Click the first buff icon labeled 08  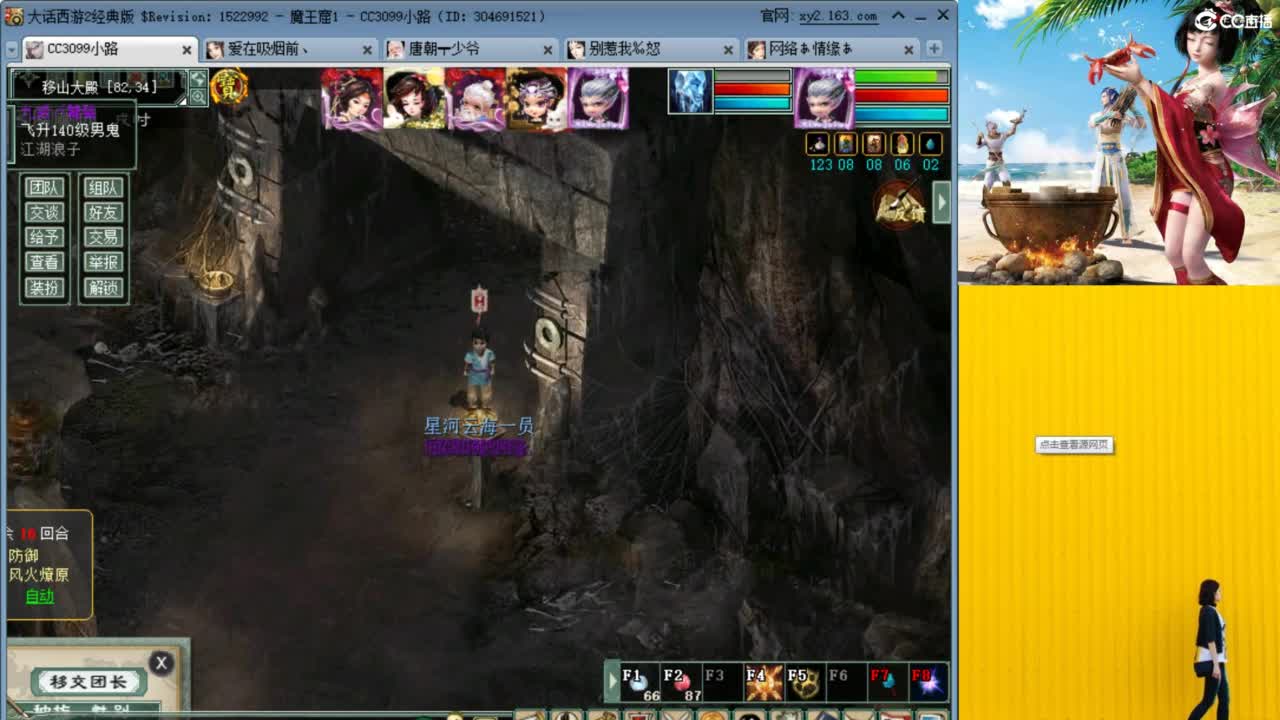coord(846,144)
